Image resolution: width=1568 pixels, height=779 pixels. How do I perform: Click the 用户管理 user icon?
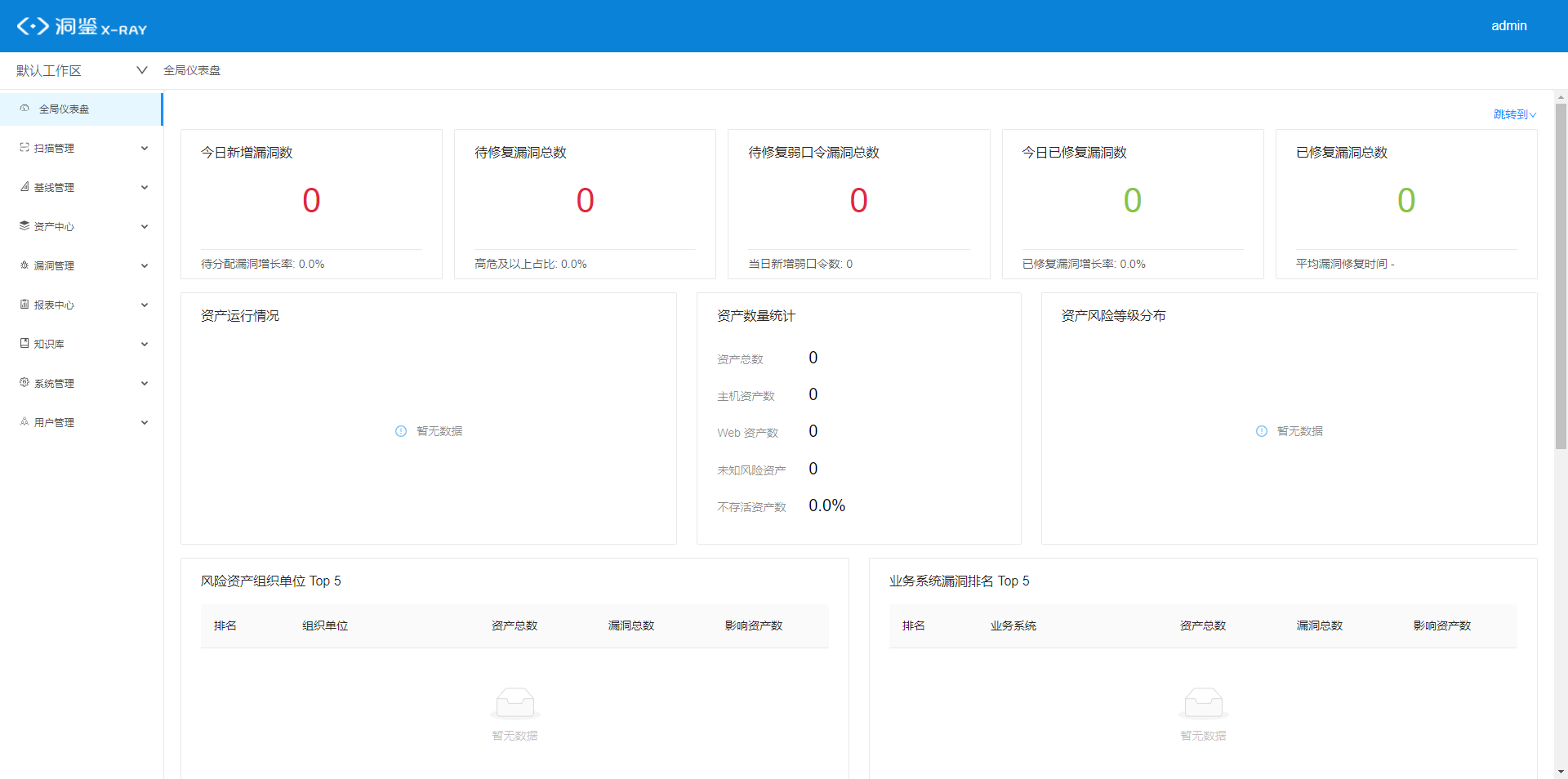(24, 422)
